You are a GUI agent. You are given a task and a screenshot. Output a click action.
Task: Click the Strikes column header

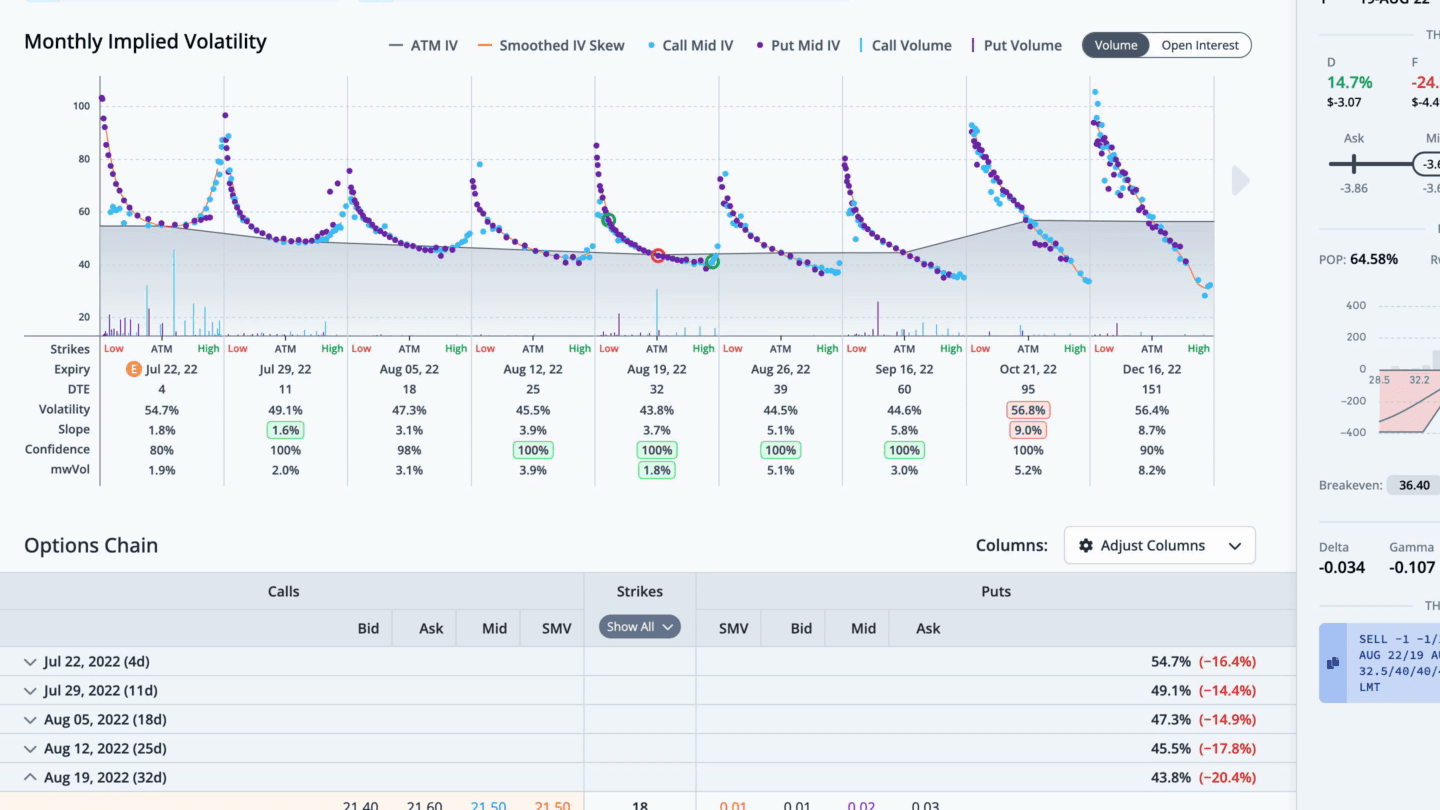(x=640, y=592)
